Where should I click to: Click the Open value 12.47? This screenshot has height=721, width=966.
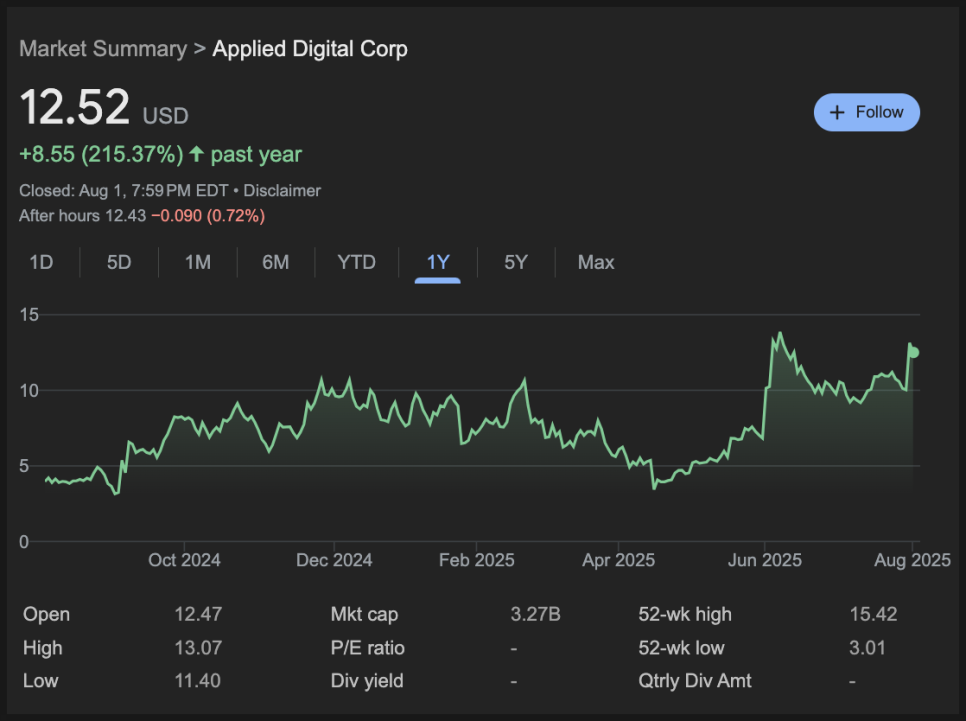coord(198,614)
